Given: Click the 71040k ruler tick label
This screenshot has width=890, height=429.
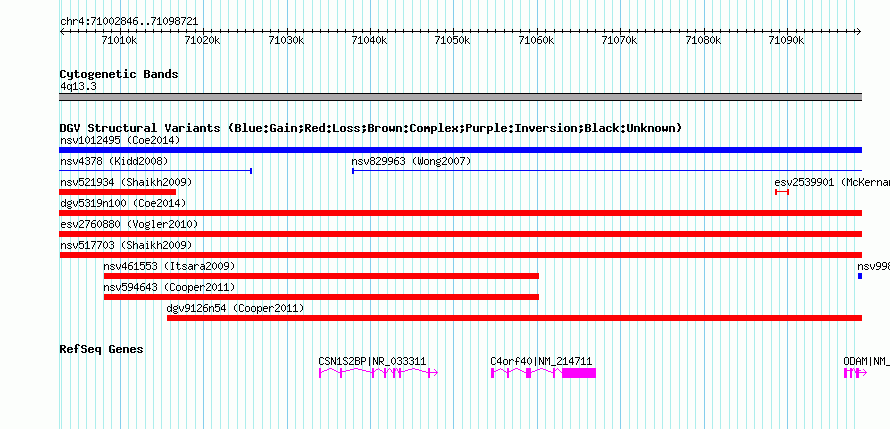Looking at the screenshot, I should 370,40.
